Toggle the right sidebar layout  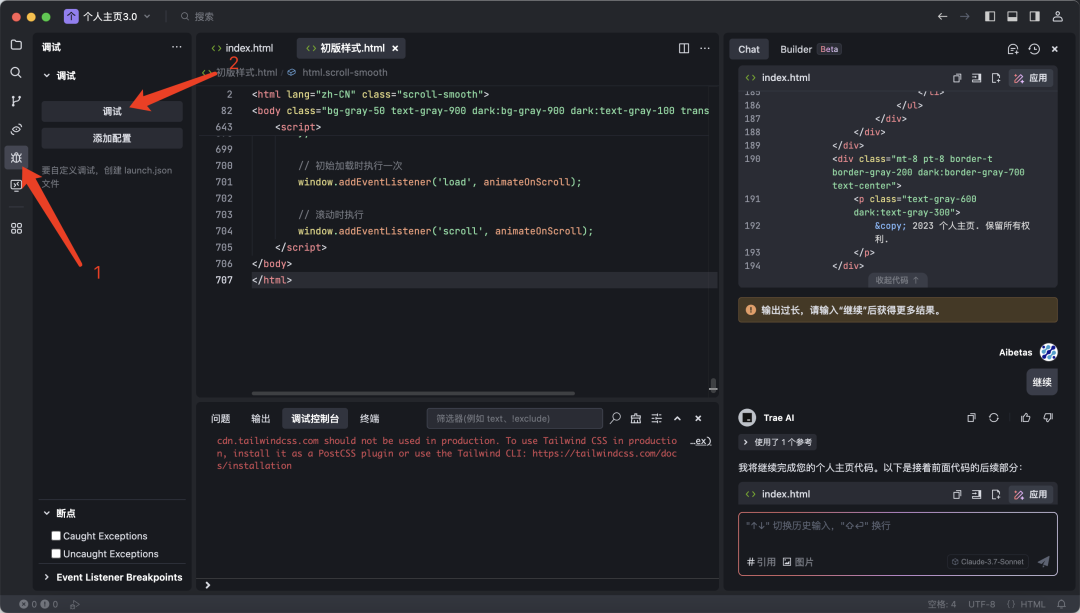coord(1034,17)
